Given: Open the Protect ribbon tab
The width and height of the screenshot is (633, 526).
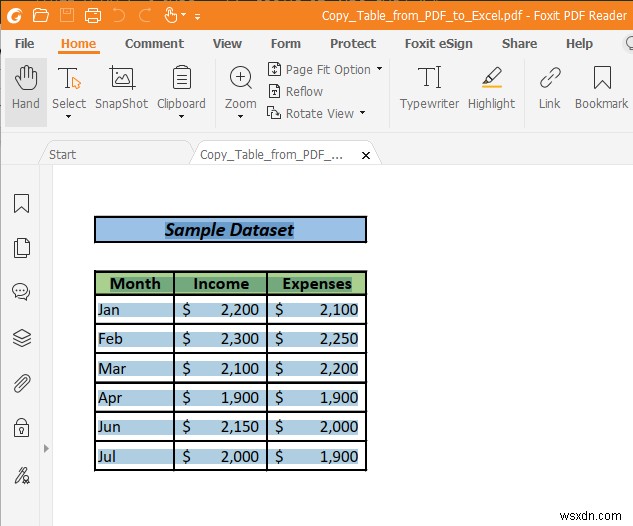Looking at the screenshot, I should (x=353, y=44).
